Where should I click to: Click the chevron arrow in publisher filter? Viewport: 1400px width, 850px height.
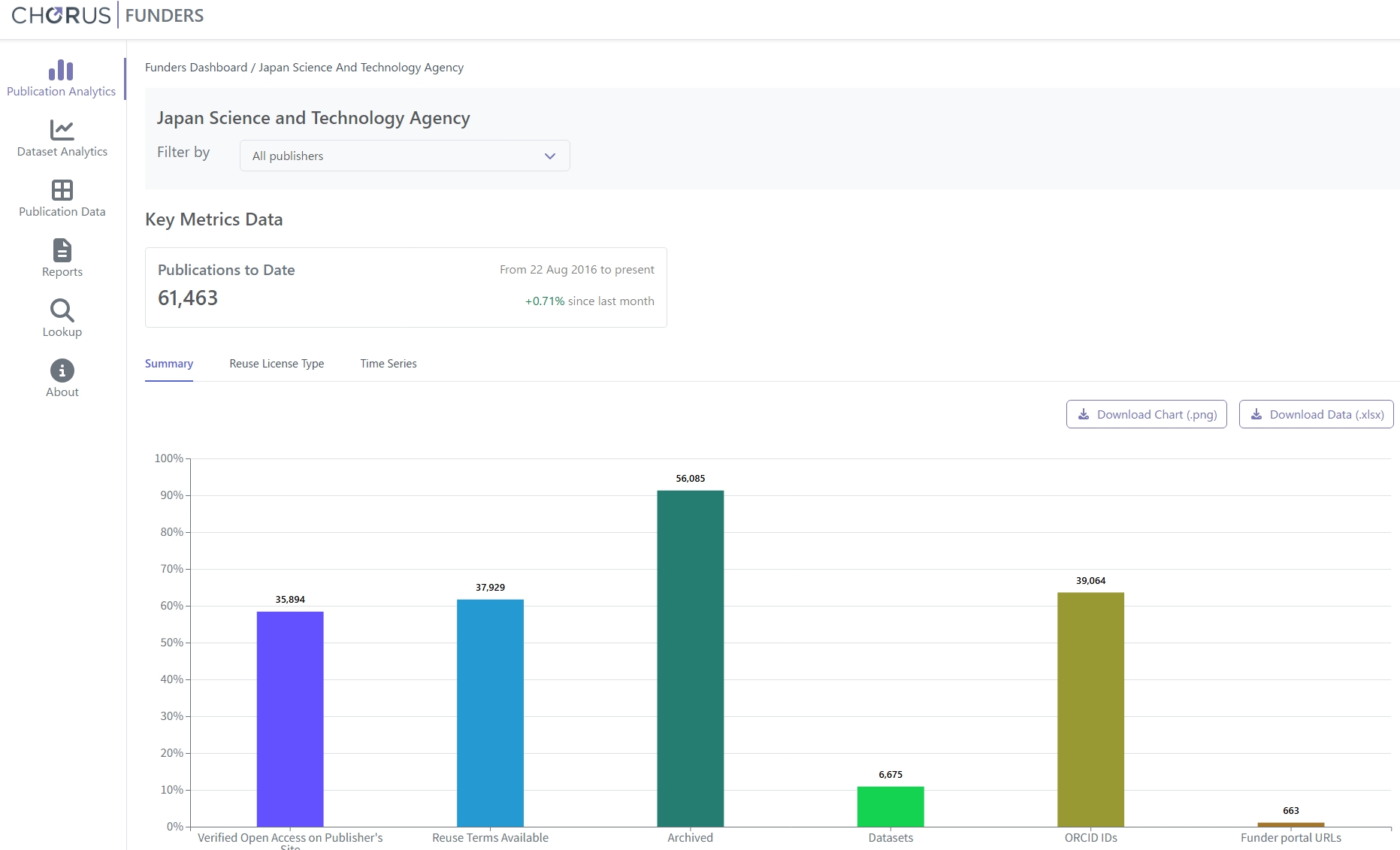[550, 156]
